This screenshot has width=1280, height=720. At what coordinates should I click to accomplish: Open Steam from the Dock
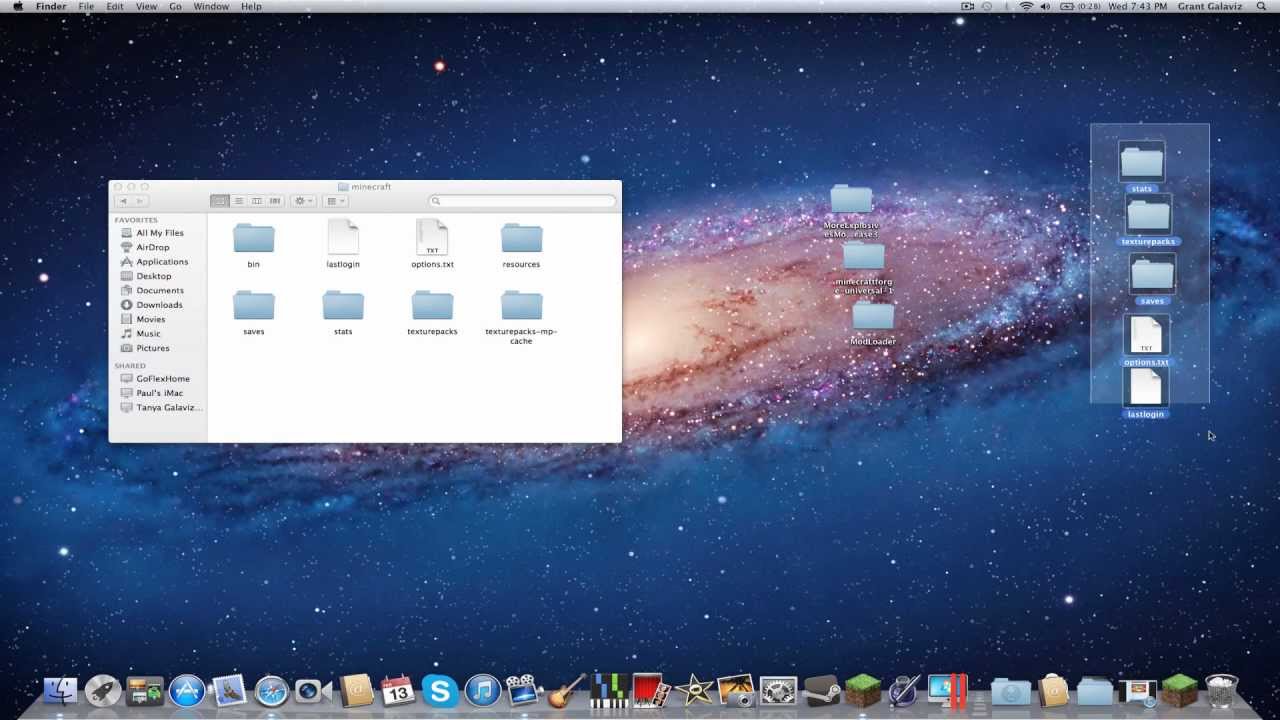(820, 690)
